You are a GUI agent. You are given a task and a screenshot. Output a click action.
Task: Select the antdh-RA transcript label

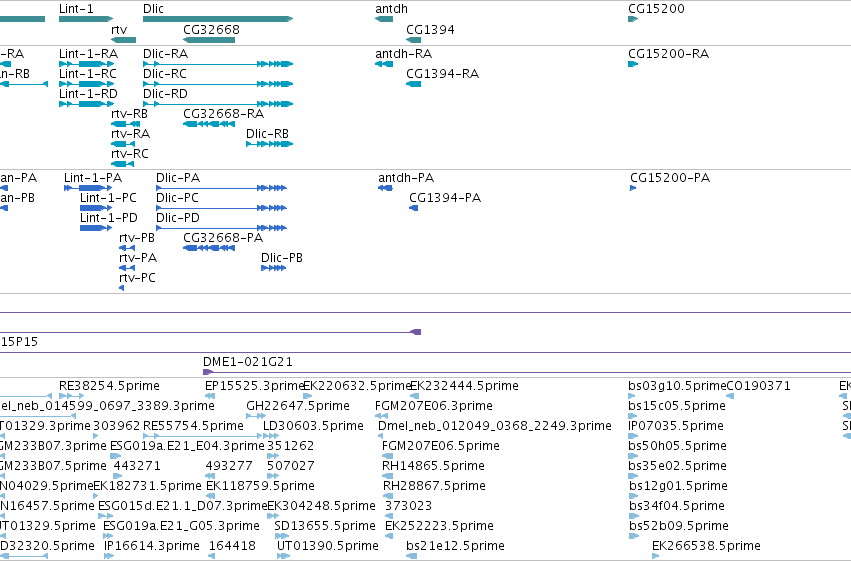[x=403, y=54]
